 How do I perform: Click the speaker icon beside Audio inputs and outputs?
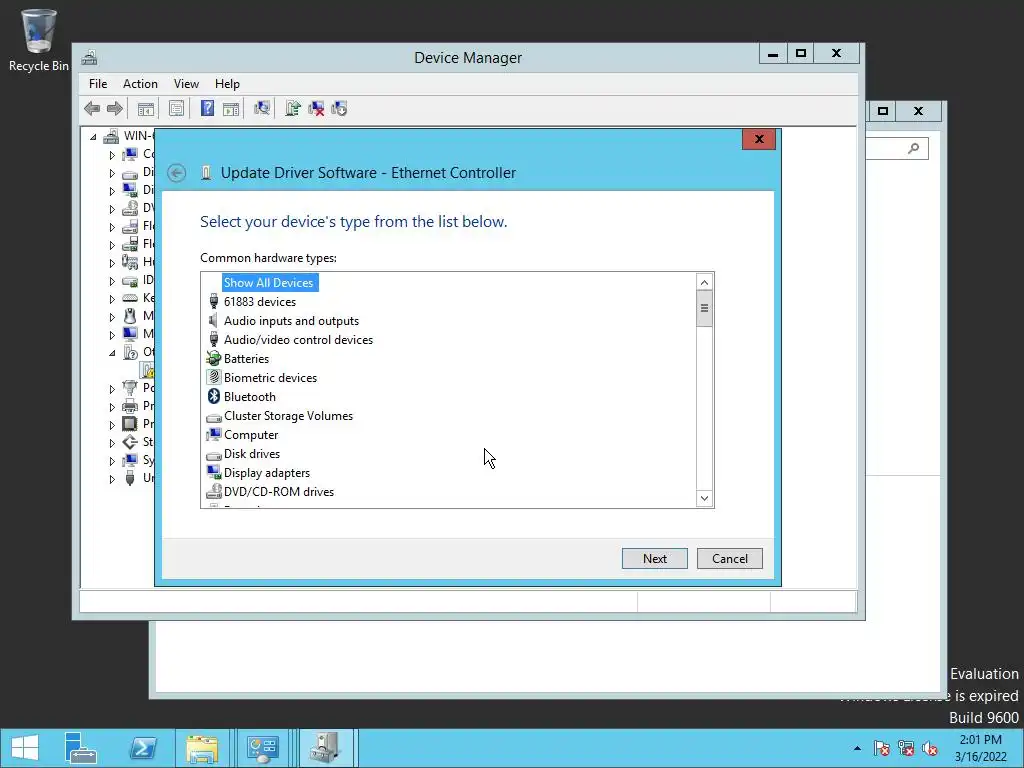pos(213,321)
